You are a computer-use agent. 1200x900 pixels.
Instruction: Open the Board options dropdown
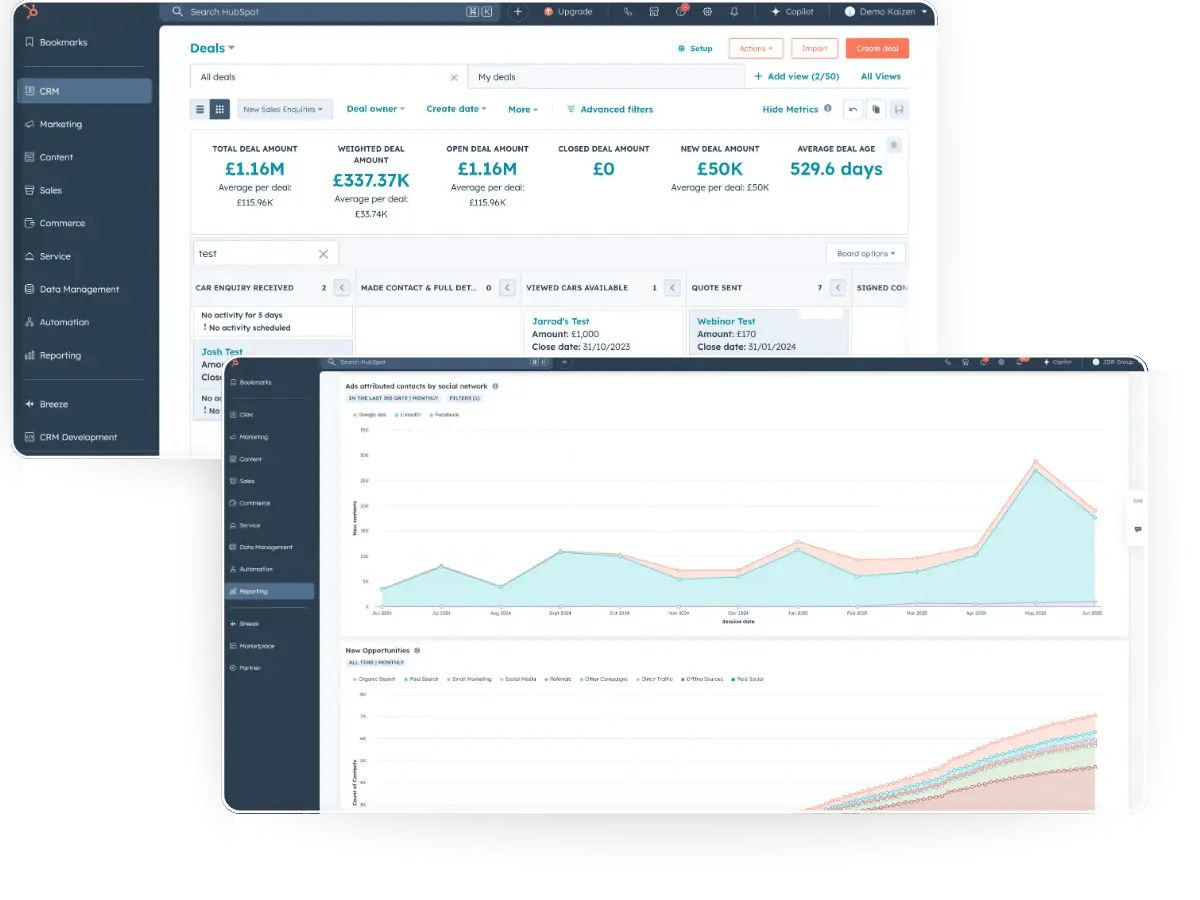[x=866, y=253]
